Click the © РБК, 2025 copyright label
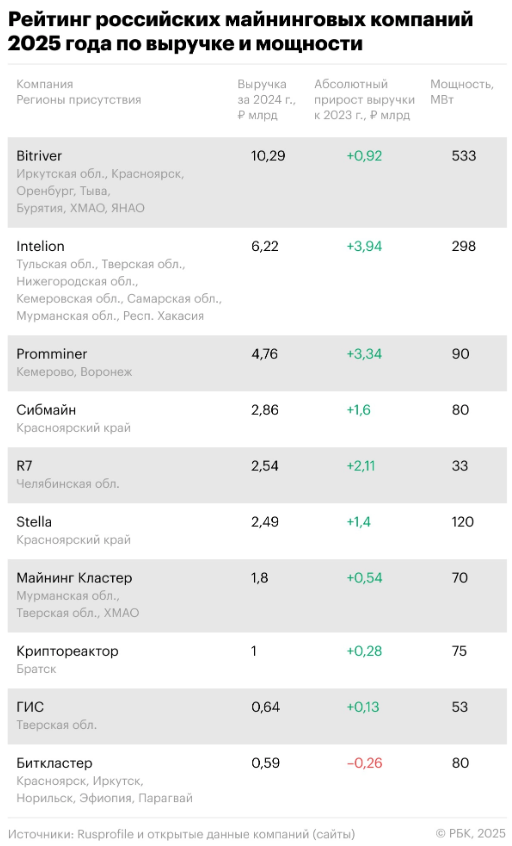This screenshot has width=512, height=846. tap(471, 834)
